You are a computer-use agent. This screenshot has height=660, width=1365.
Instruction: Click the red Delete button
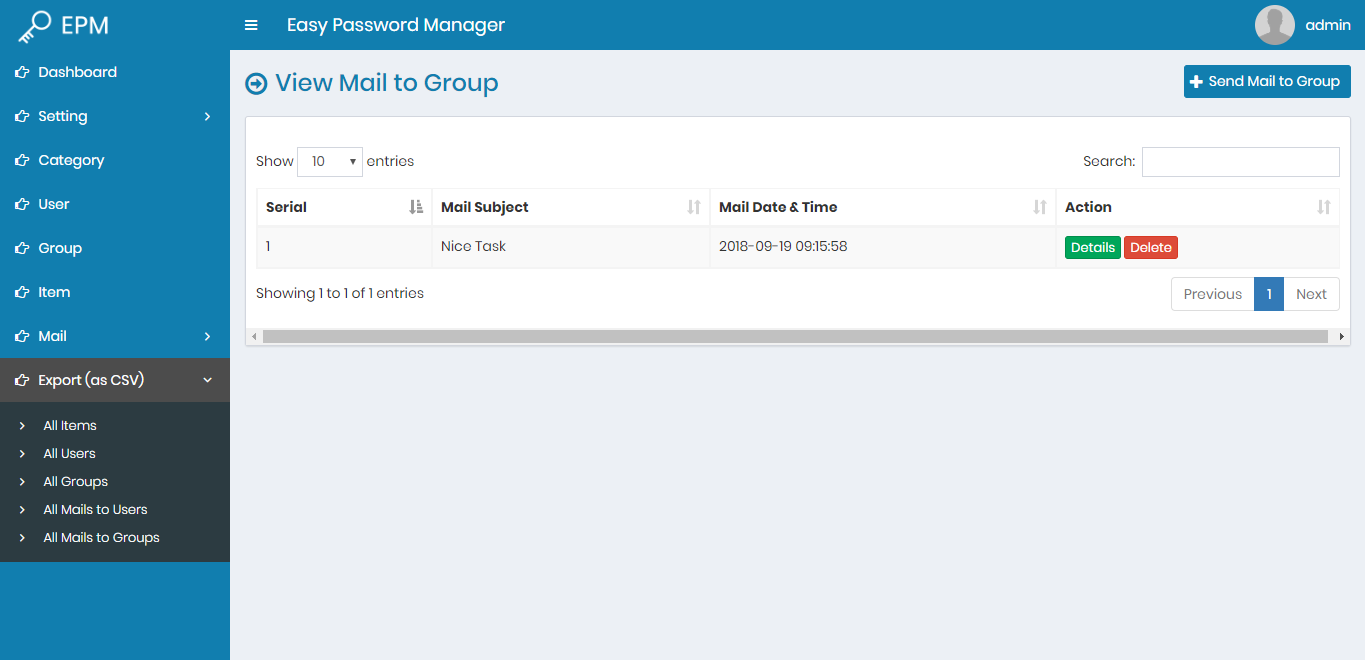click(x=1150, y=248)
